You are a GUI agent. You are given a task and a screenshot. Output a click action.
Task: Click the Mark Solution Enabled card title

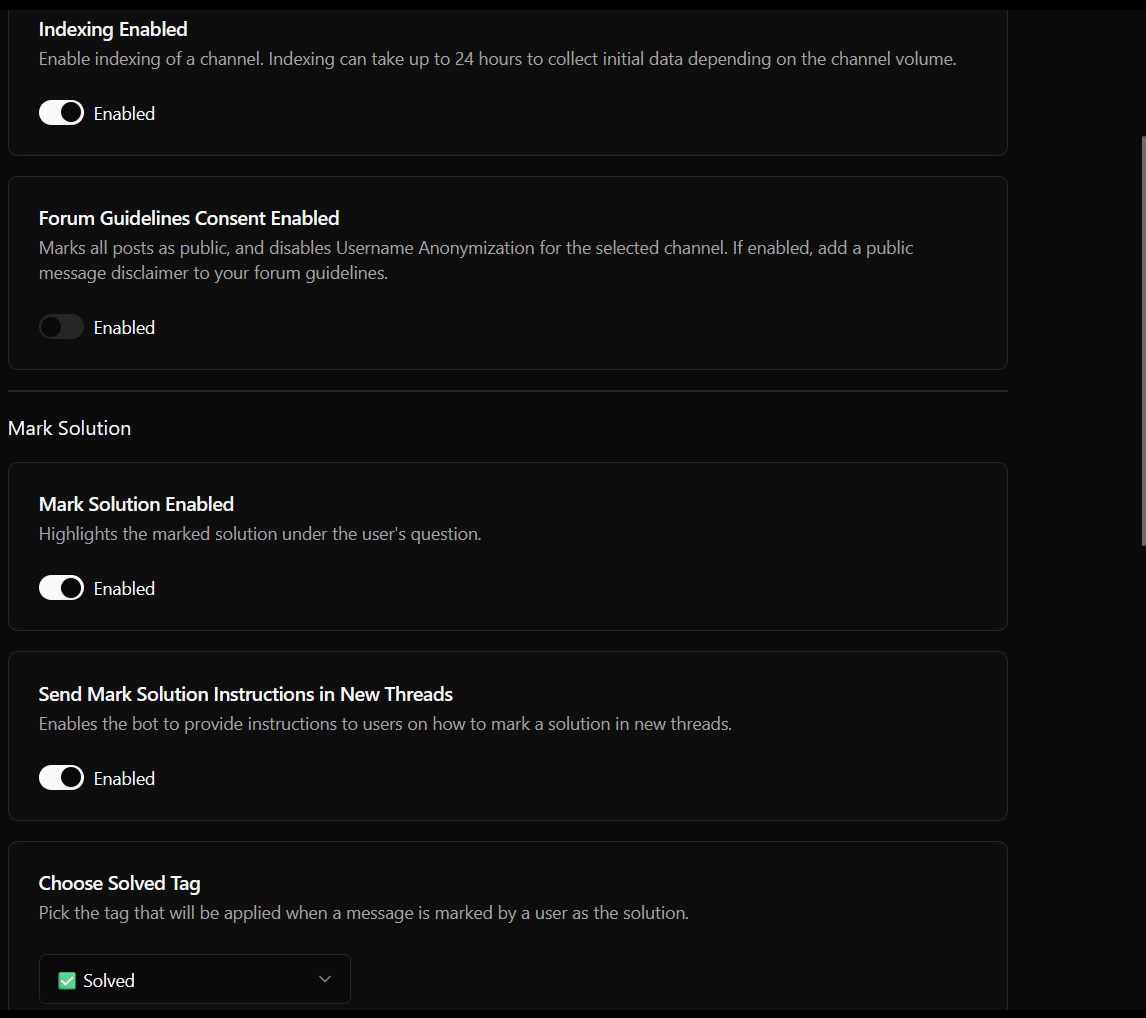(136, 504)
